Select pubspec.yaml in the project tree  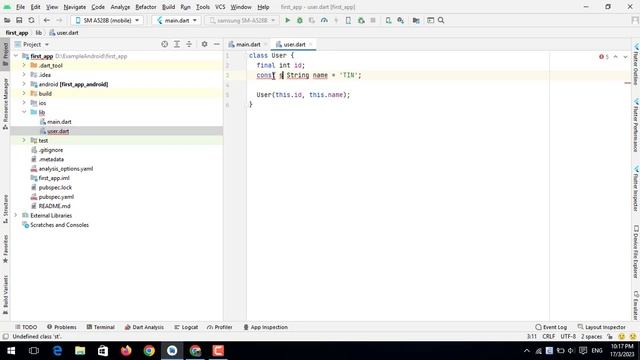click(x=56, y=197)
